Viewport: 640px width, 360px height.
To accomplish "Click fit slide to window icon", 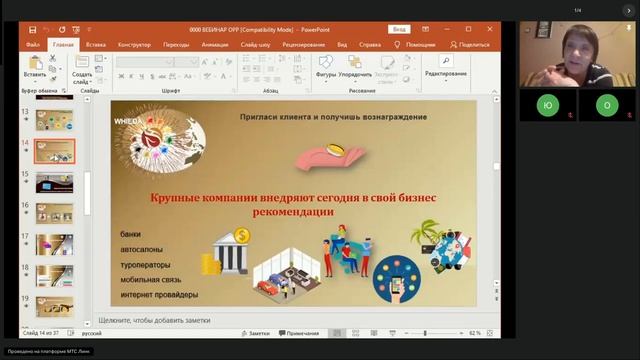I will click(490, 333).
